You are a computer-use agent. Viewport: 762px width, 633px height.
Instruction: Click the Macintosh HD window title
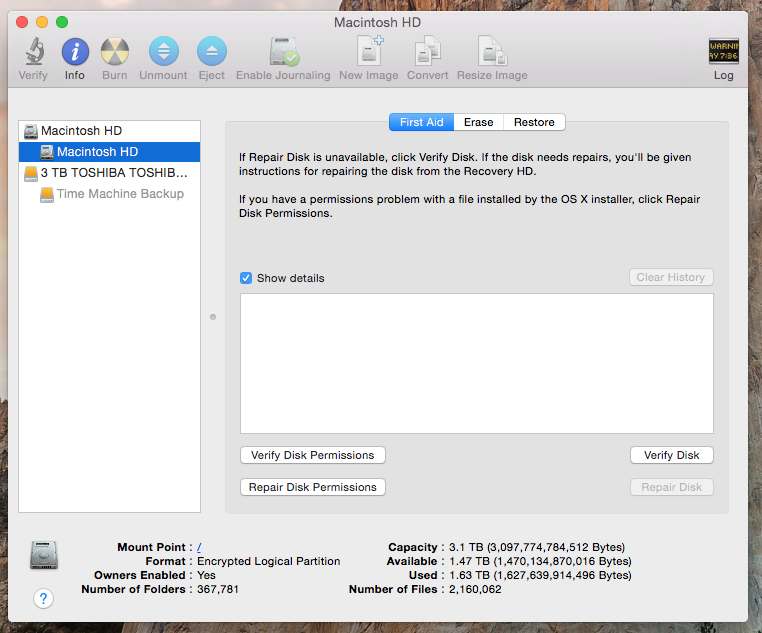377,22
